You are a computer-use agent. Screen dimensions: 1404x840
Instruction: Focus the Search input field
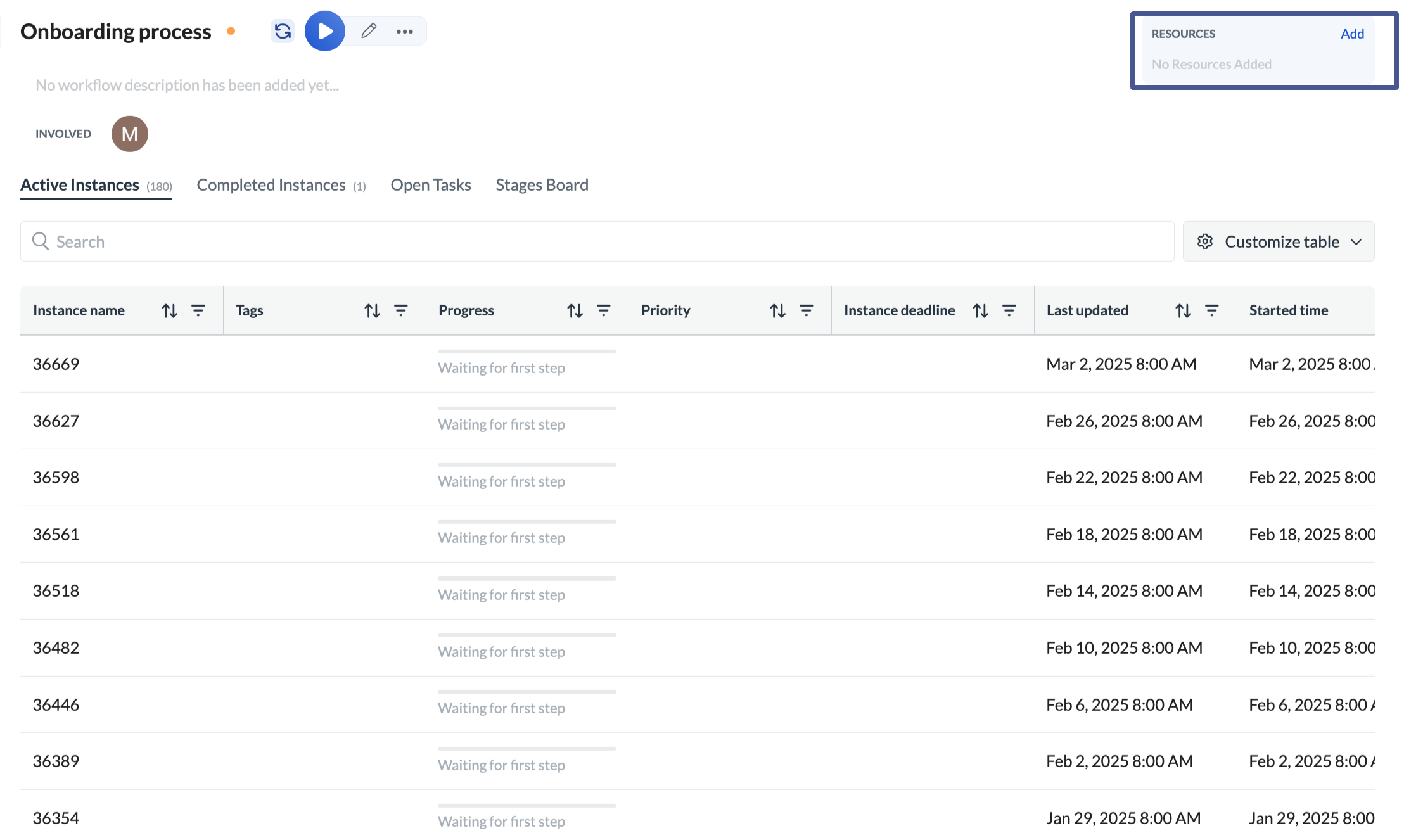597,241
